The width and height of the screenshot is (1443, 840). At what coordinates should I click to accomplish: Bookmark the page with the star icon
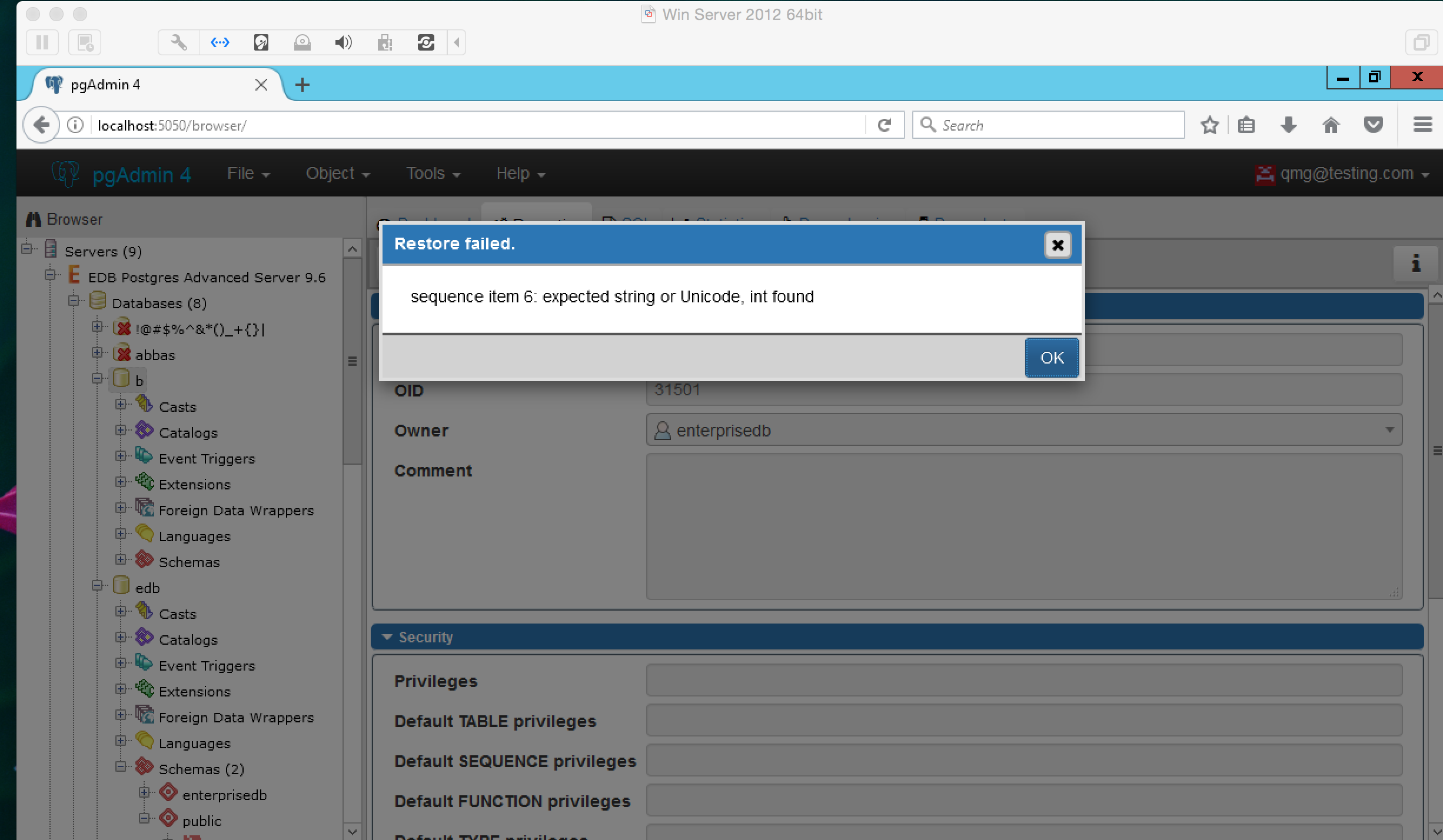(x=1209, y=125)
